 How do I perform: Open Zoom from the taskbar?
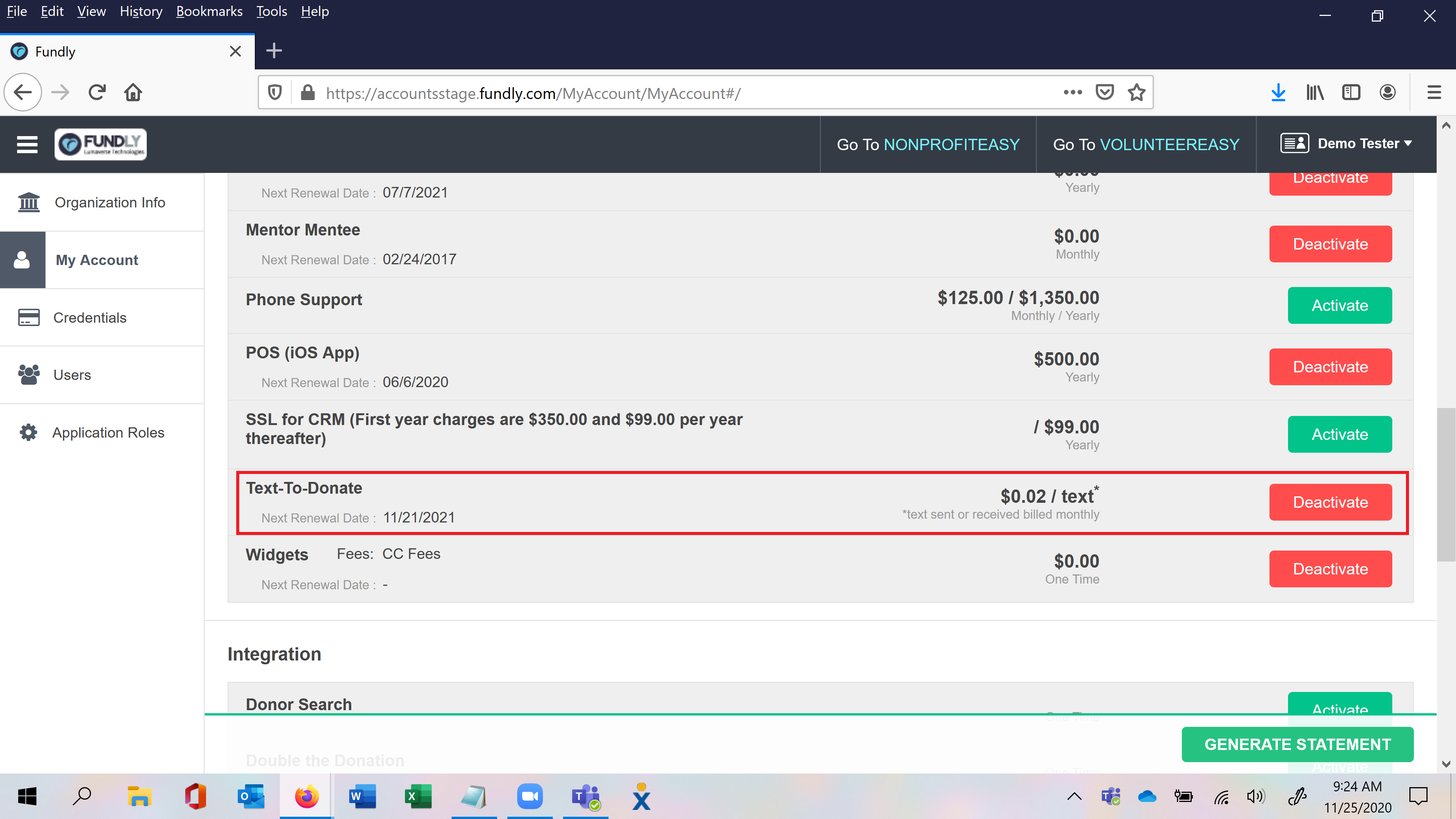530,796
